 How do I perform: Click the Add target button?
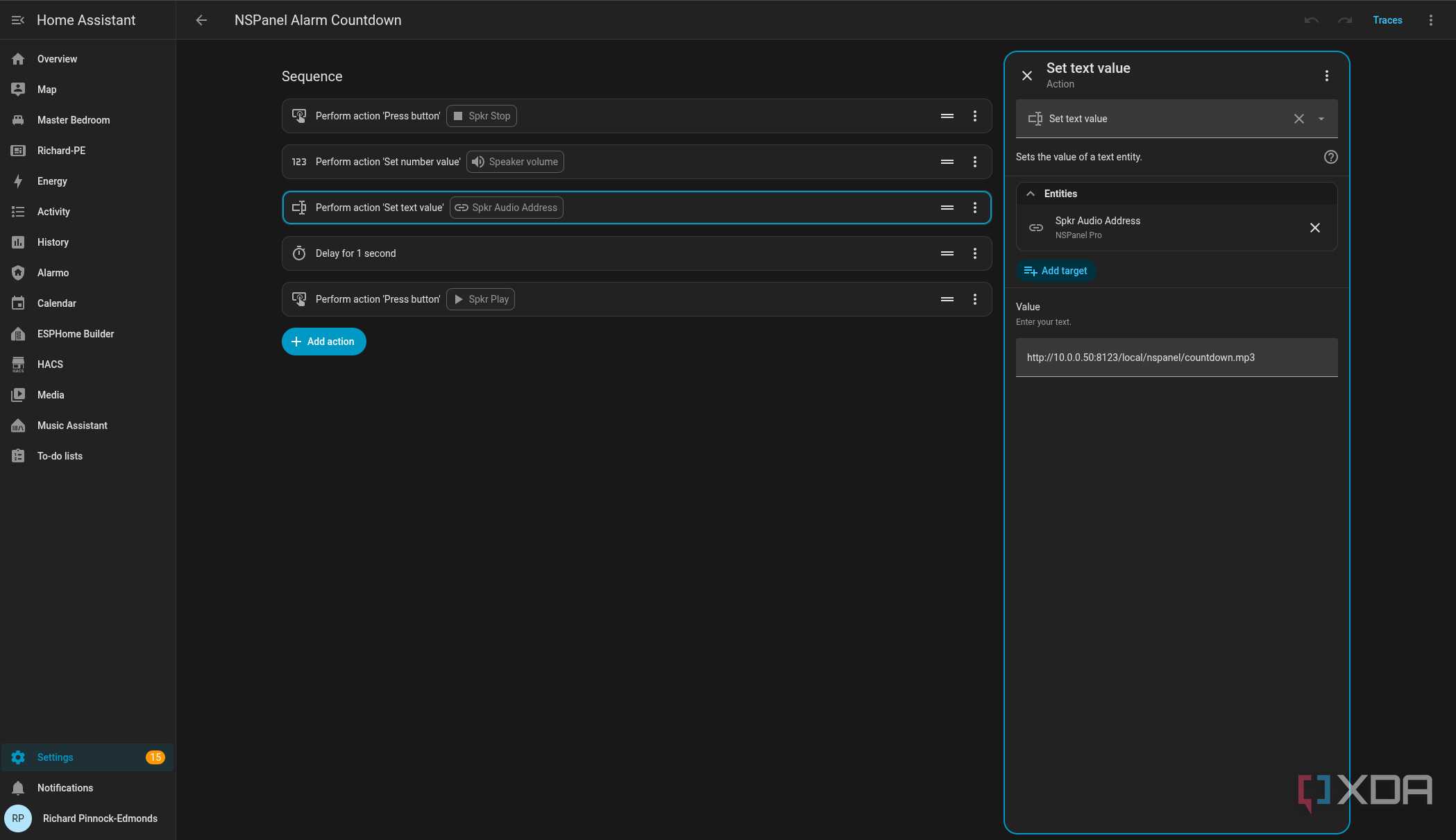(1056, 271)
